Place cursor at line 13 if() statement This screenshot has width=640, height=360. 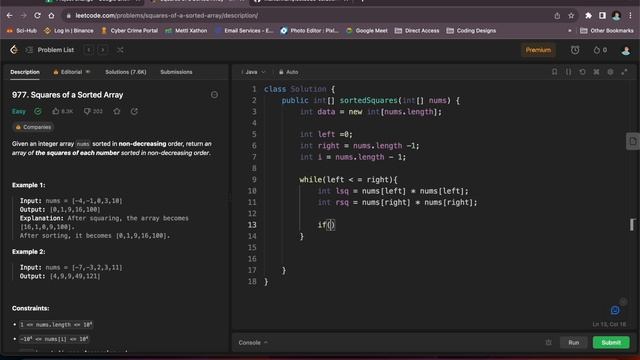(326, 225)
